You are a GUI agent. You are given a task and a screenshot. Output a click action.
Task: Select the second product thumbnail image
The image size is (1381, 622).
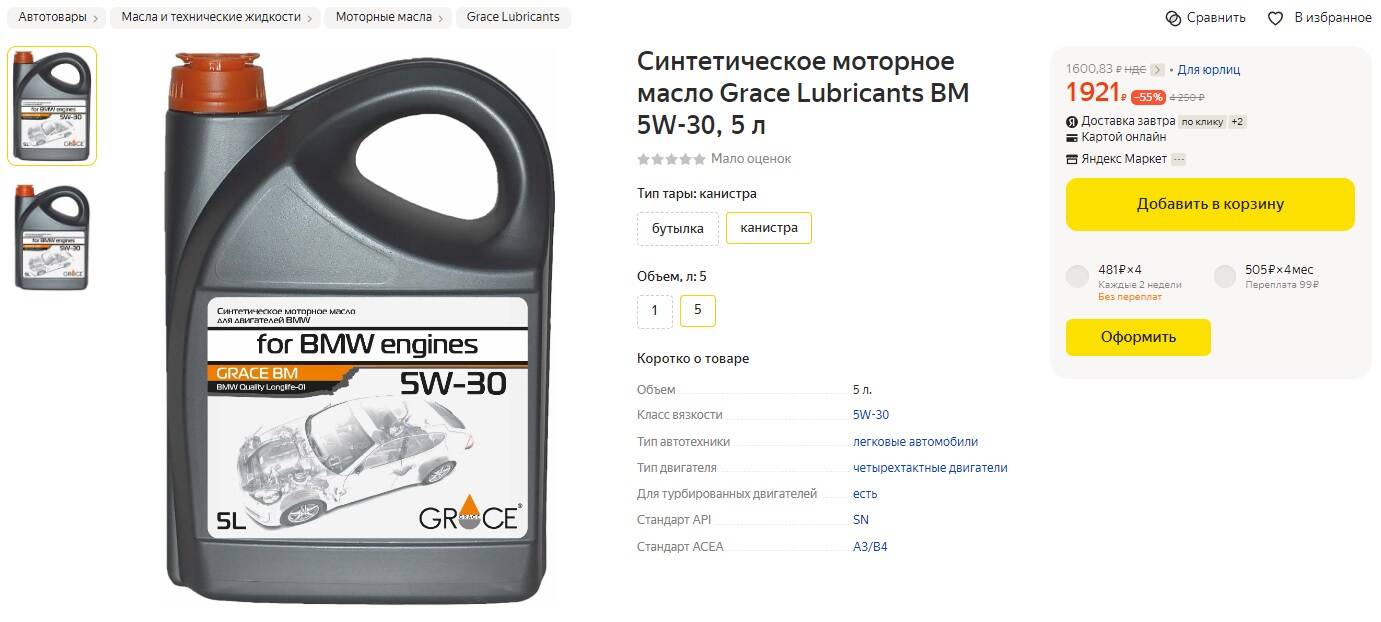click(x=52, y=238)
